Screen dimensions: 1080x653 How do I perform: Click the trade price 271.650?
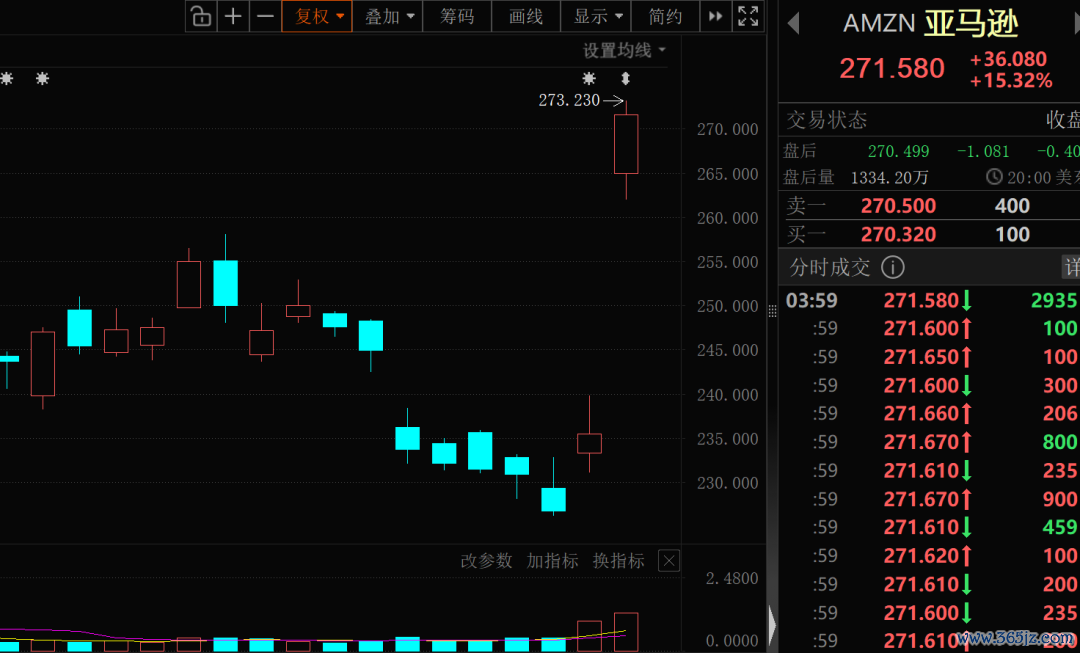click(x=921, y=357)
